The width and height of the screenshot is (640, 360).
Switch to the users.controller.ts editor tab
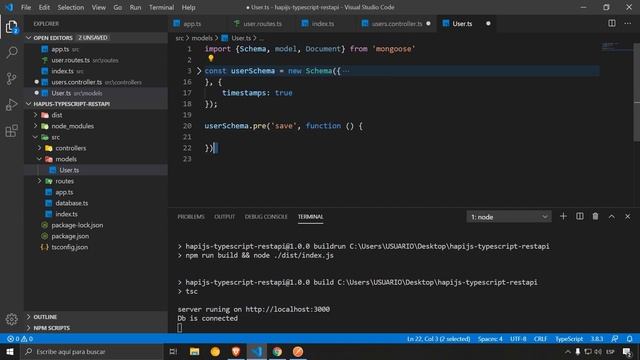coord(396,24)
